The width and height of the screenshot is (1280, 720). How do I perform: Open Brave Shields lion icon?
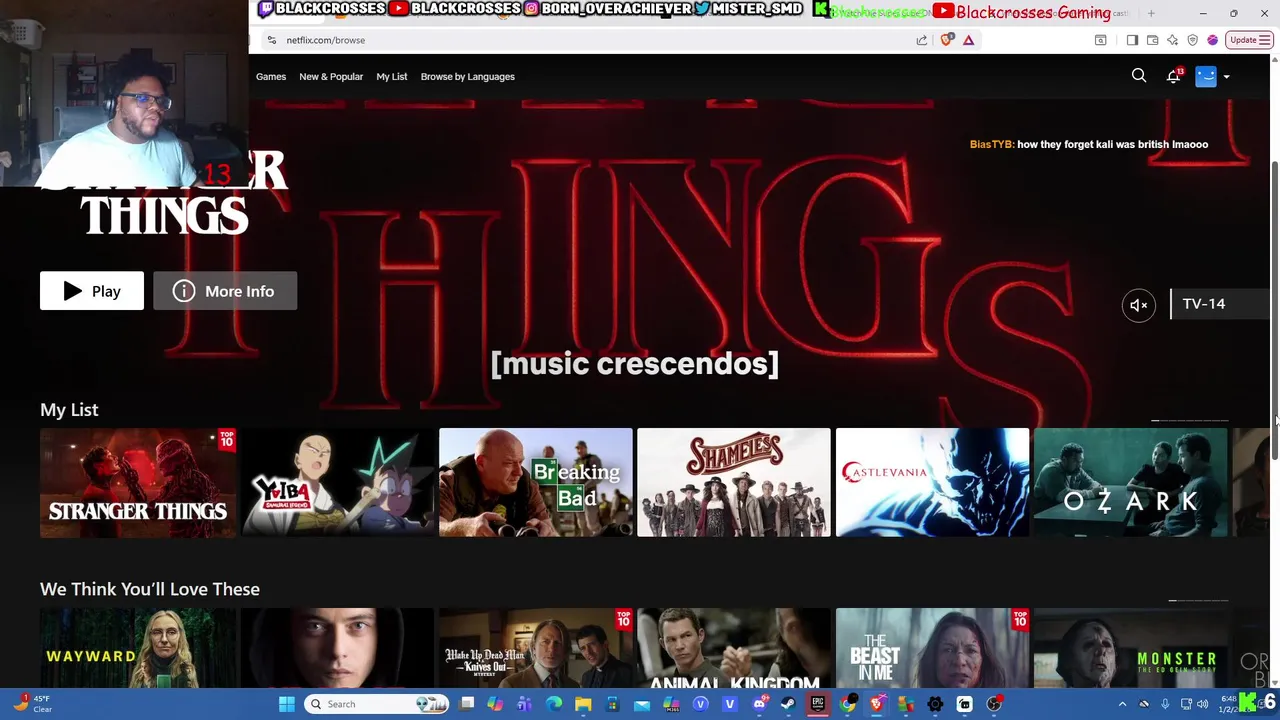point(946,40)
